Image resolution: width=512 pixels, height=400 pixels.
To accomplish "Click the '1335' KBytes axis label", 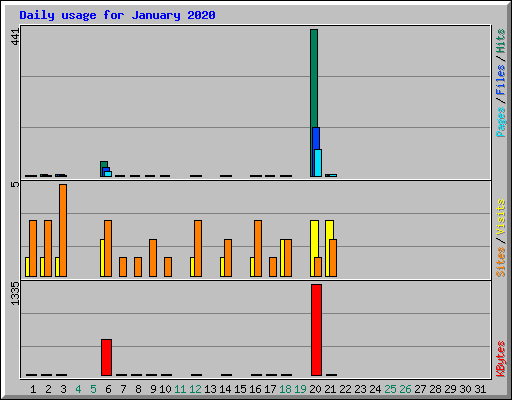I will 15,293.
